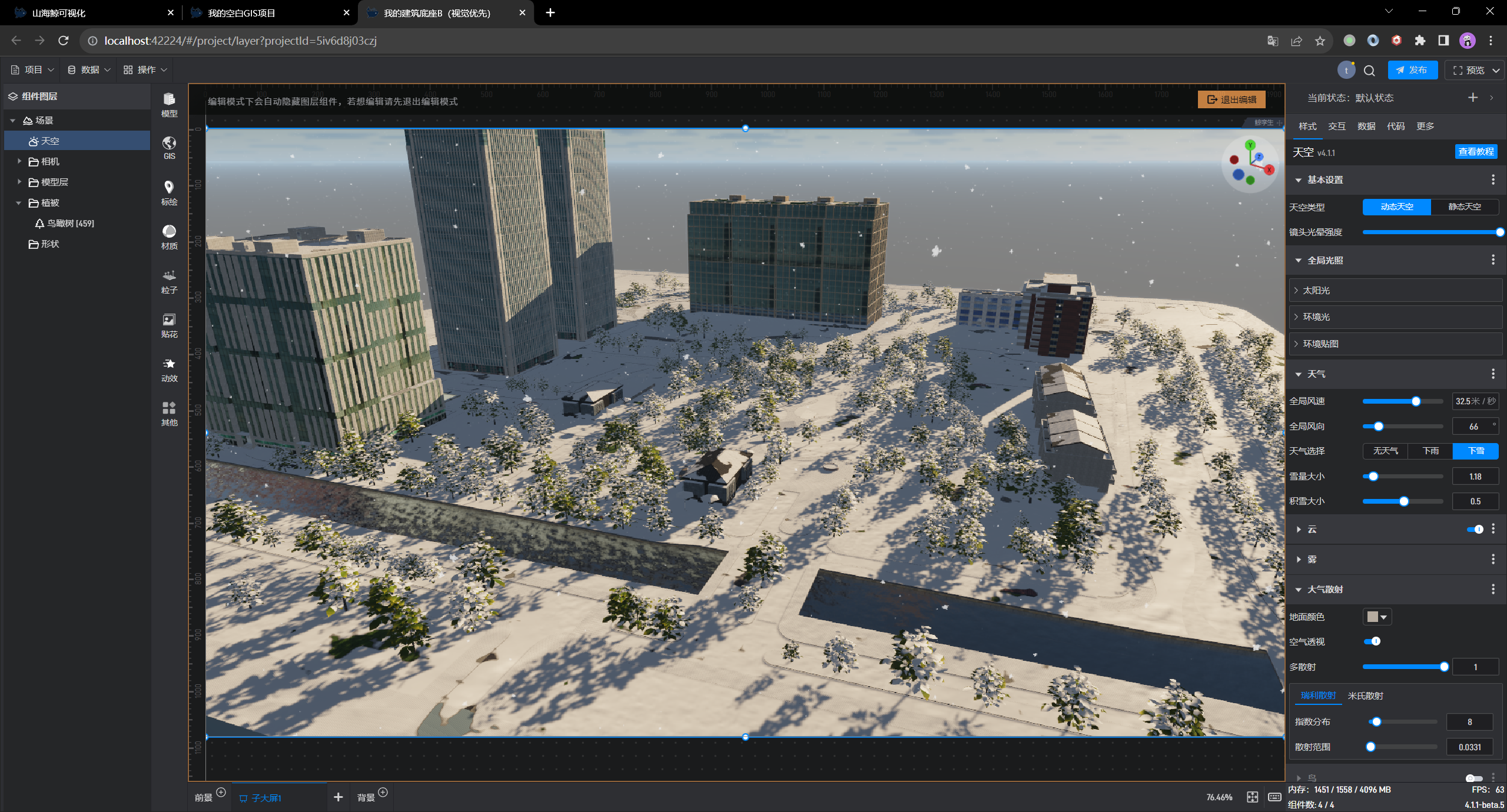Click the 发布 publish button

point(1412,70)
